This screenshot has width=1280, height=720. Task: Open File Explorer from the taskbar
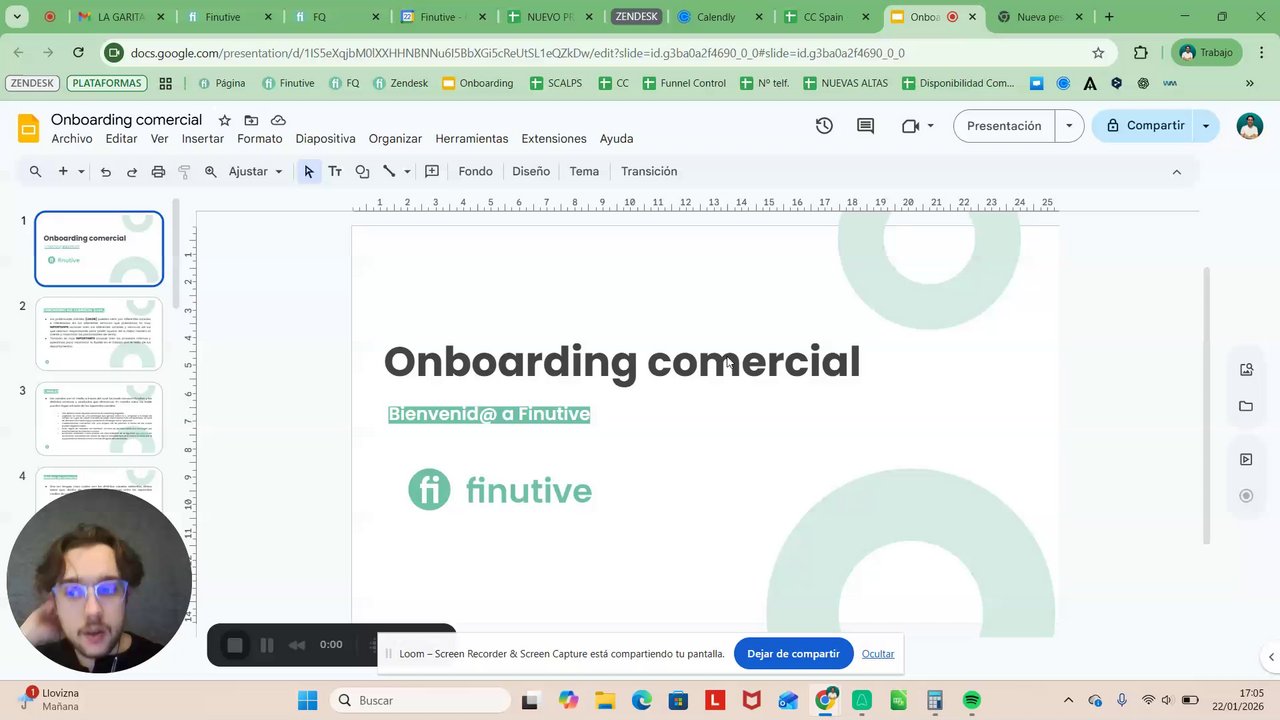click(604, 700)
